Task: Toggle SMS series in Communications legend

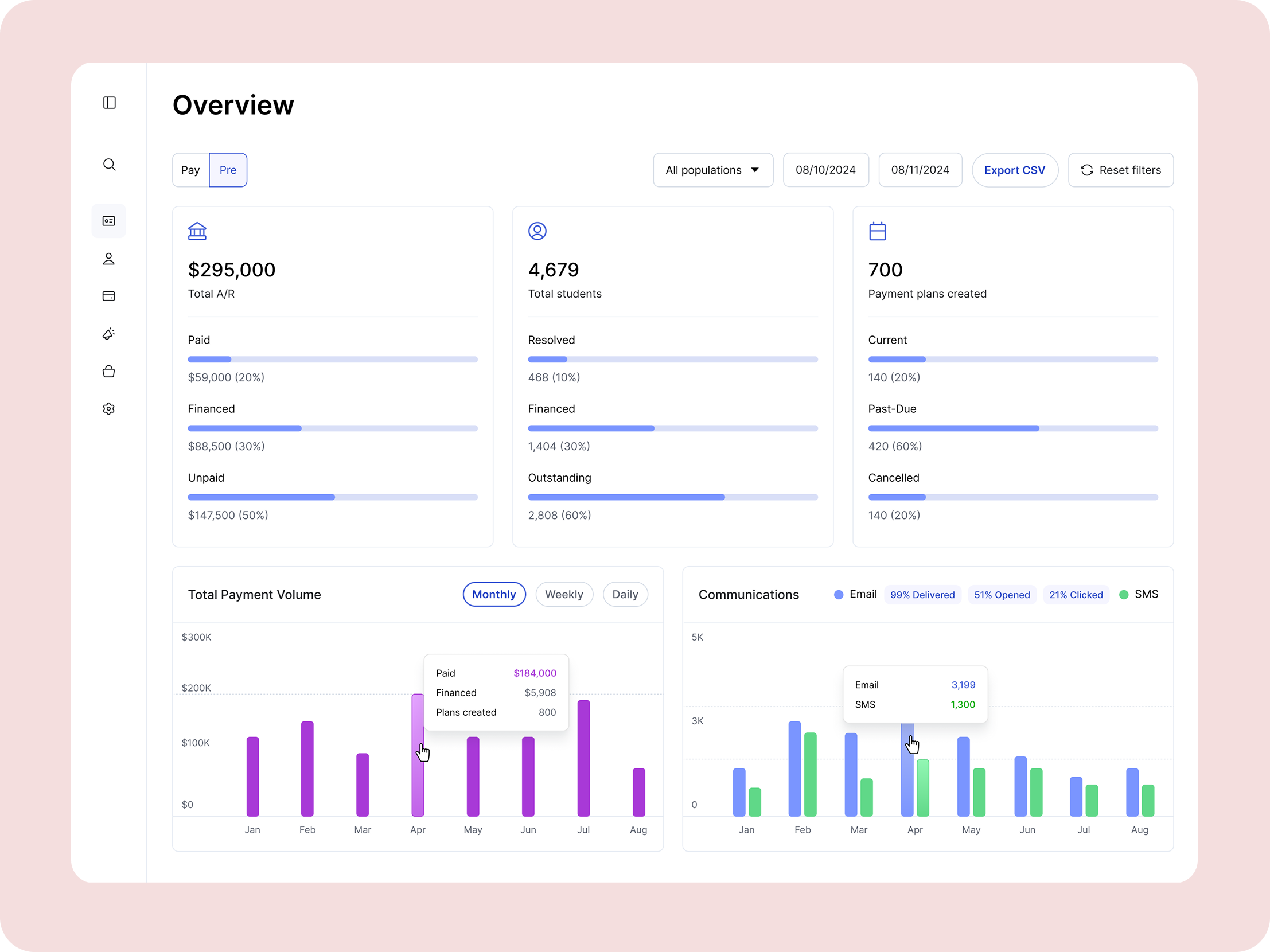Action: (x=1139, y=595)
